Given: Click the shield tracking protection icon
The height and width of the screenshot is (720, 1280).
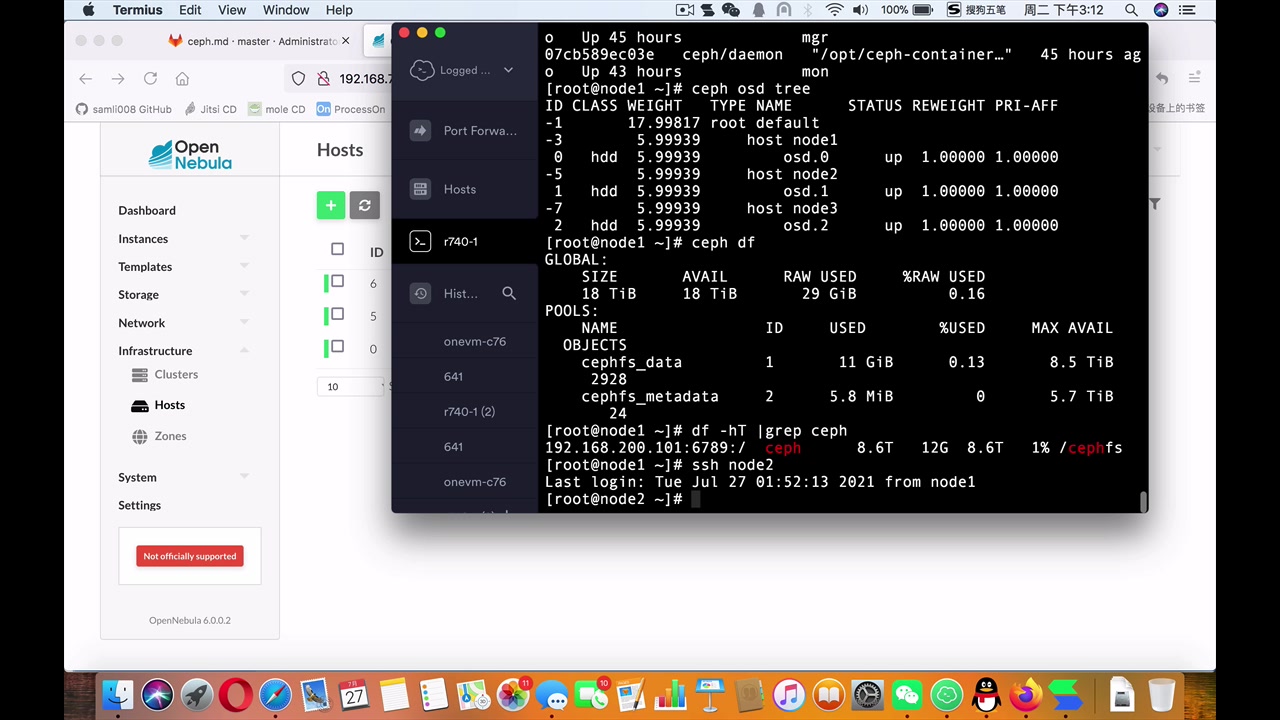Looking at the screenshot, I should click(298, 79).
